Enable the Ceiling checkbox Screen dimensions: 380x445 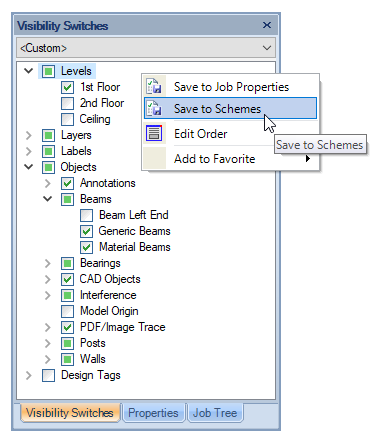pos(67,119)
